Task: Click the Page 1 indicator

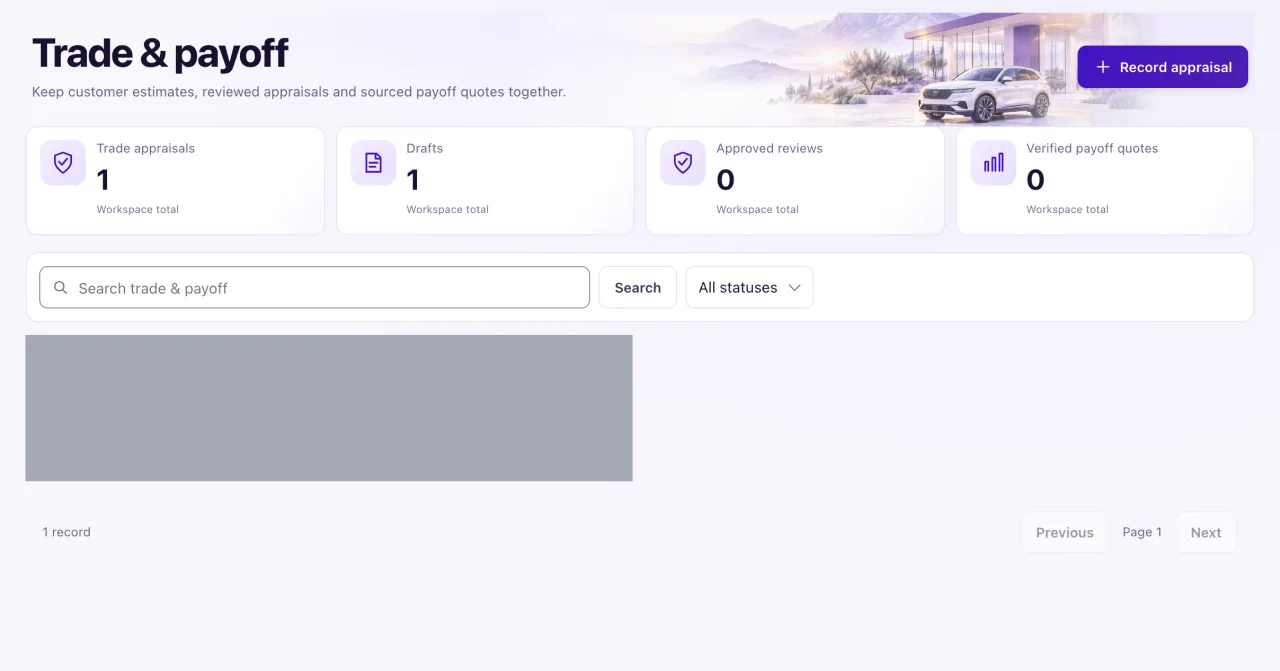Action: [x=1142, y=532]
